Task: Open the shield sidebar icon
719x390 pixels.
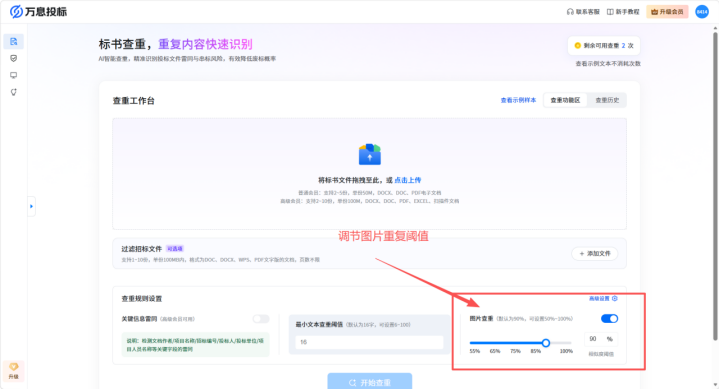Action: [14, 58]
